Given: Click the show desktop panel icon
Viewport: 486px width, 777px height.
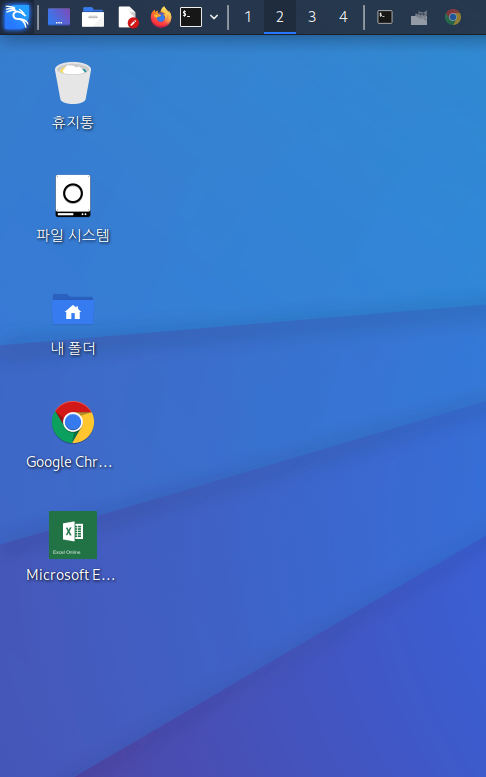Looking at the screenshot, I should coord(59,17).
